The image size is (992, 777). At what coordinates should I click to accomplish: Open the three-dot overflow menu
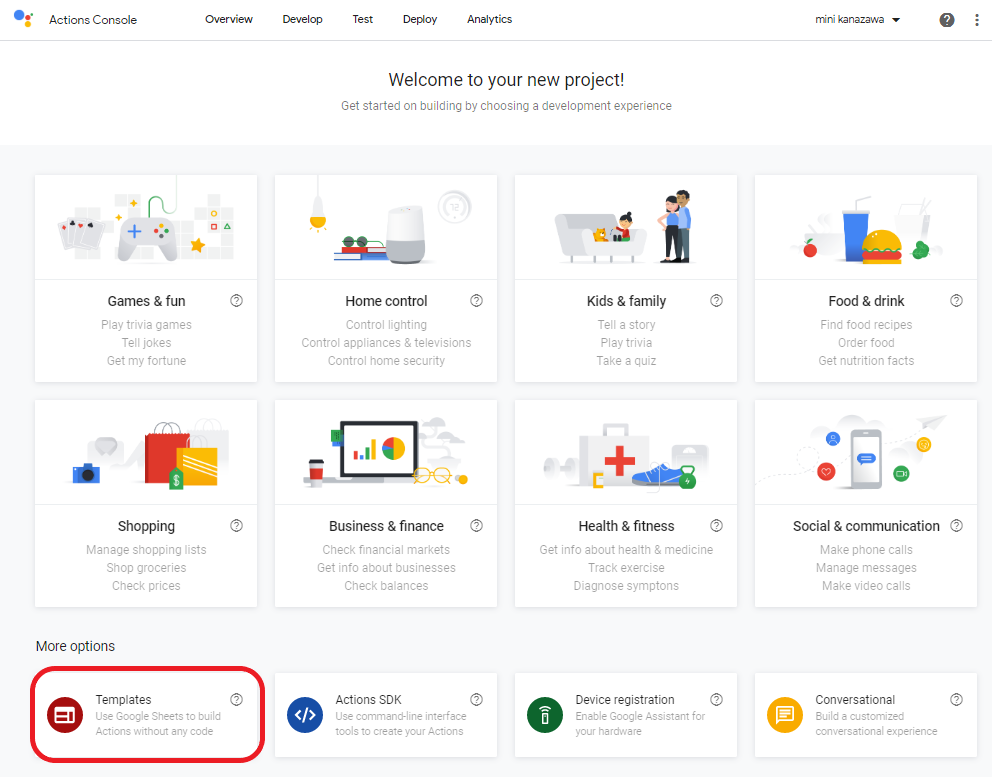(977, 20)
